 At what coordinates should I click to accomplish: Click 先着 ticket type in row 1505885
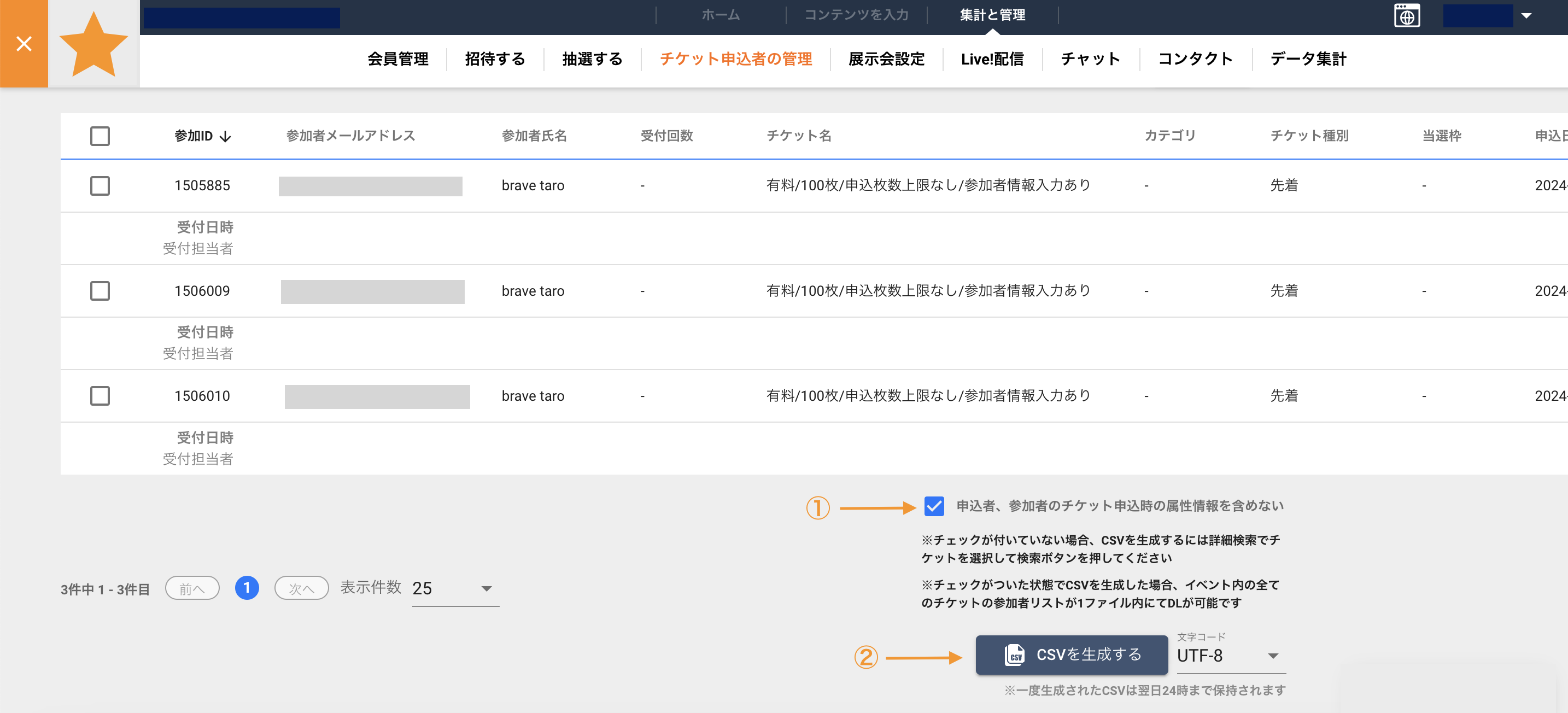[x=1284, y=185]
